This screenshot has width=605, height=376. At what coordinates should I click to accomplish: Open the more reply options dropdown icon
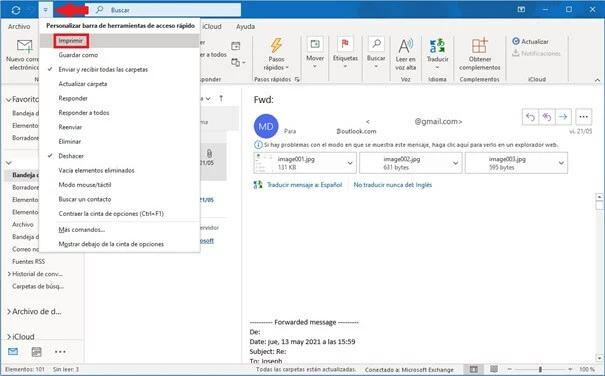[238, 62]
